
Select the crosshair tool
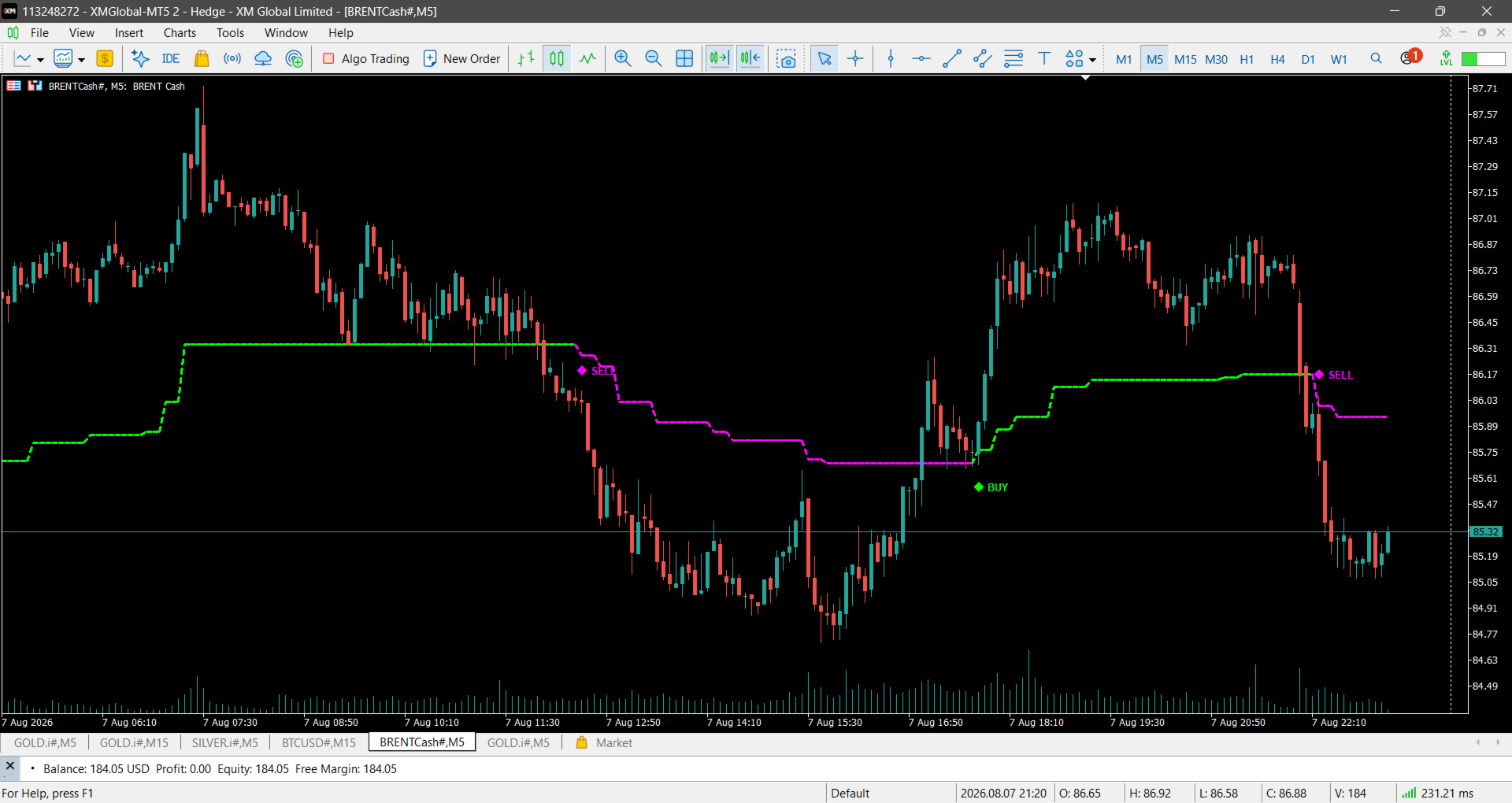point(855,59)
